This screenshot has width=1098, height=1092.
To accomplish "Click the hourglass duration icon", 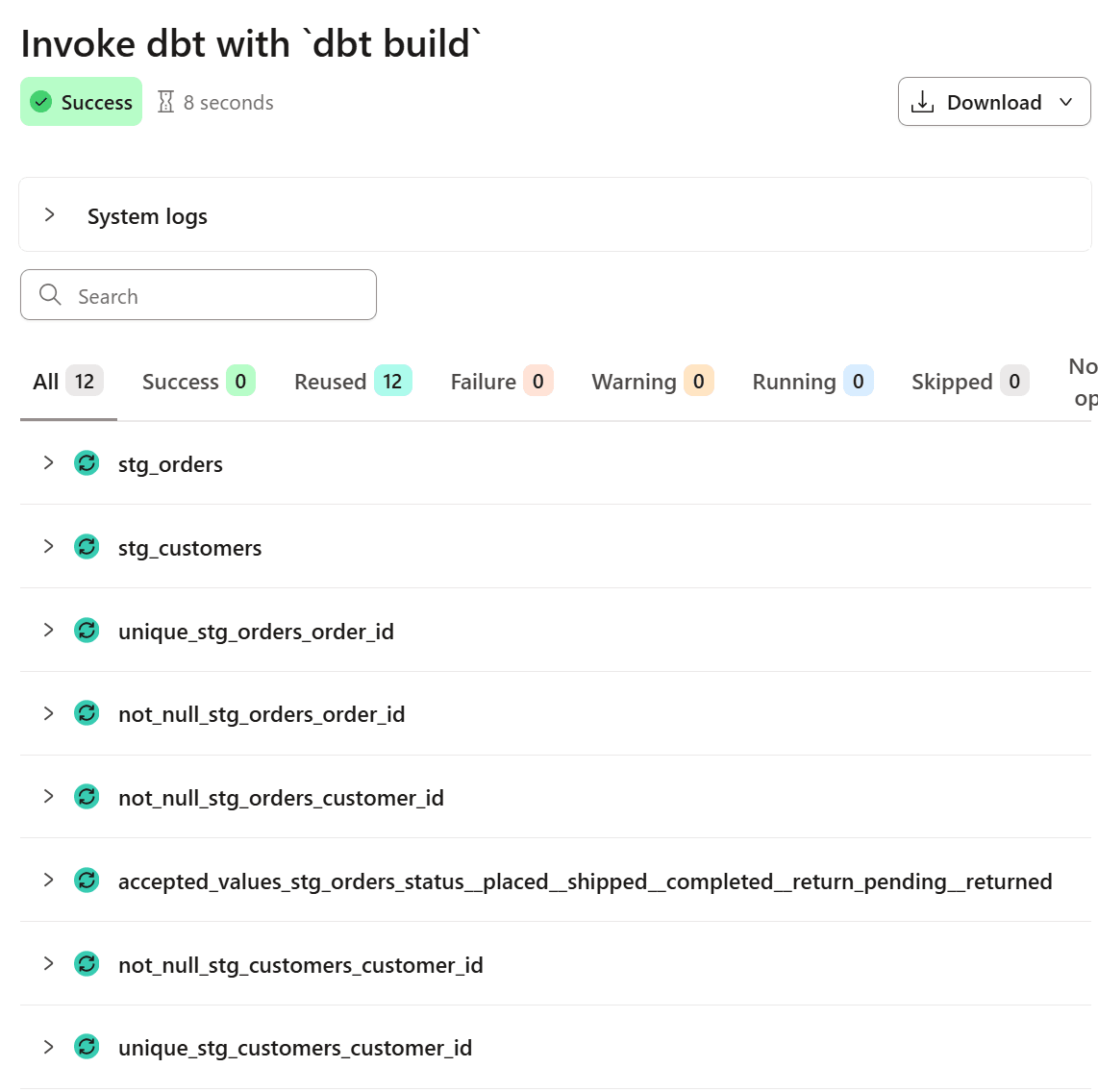I will [x=166, y=102].
